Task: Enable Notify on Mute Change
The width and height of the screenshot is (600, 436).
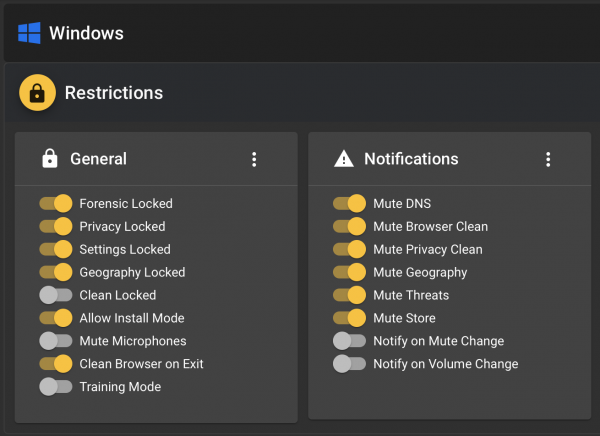Action: point(349,341)
